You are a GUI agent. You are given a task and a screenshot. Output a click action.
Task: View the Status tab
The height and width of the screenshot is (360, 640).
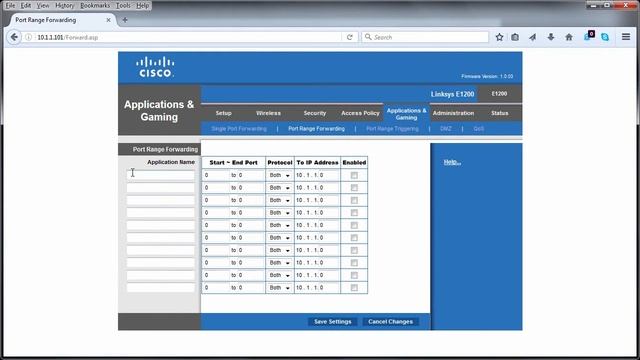tap(500, 113)
